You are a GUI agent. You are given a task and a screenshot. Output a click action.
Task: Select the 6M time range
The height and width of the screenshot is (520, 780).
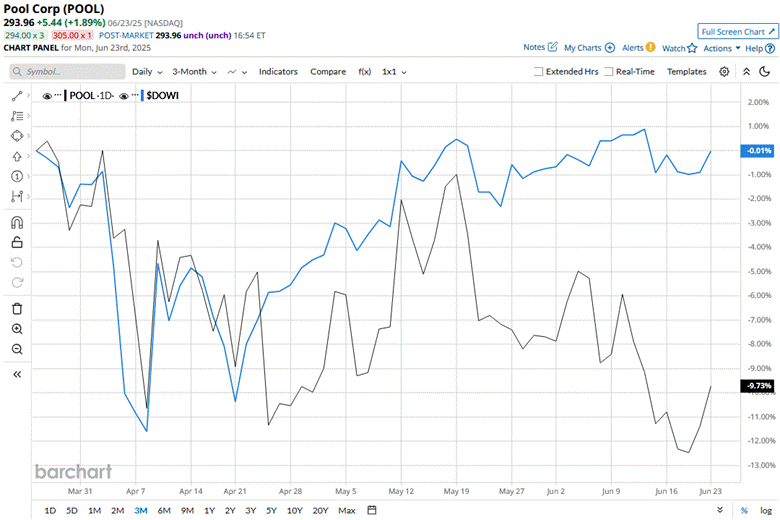164,511
